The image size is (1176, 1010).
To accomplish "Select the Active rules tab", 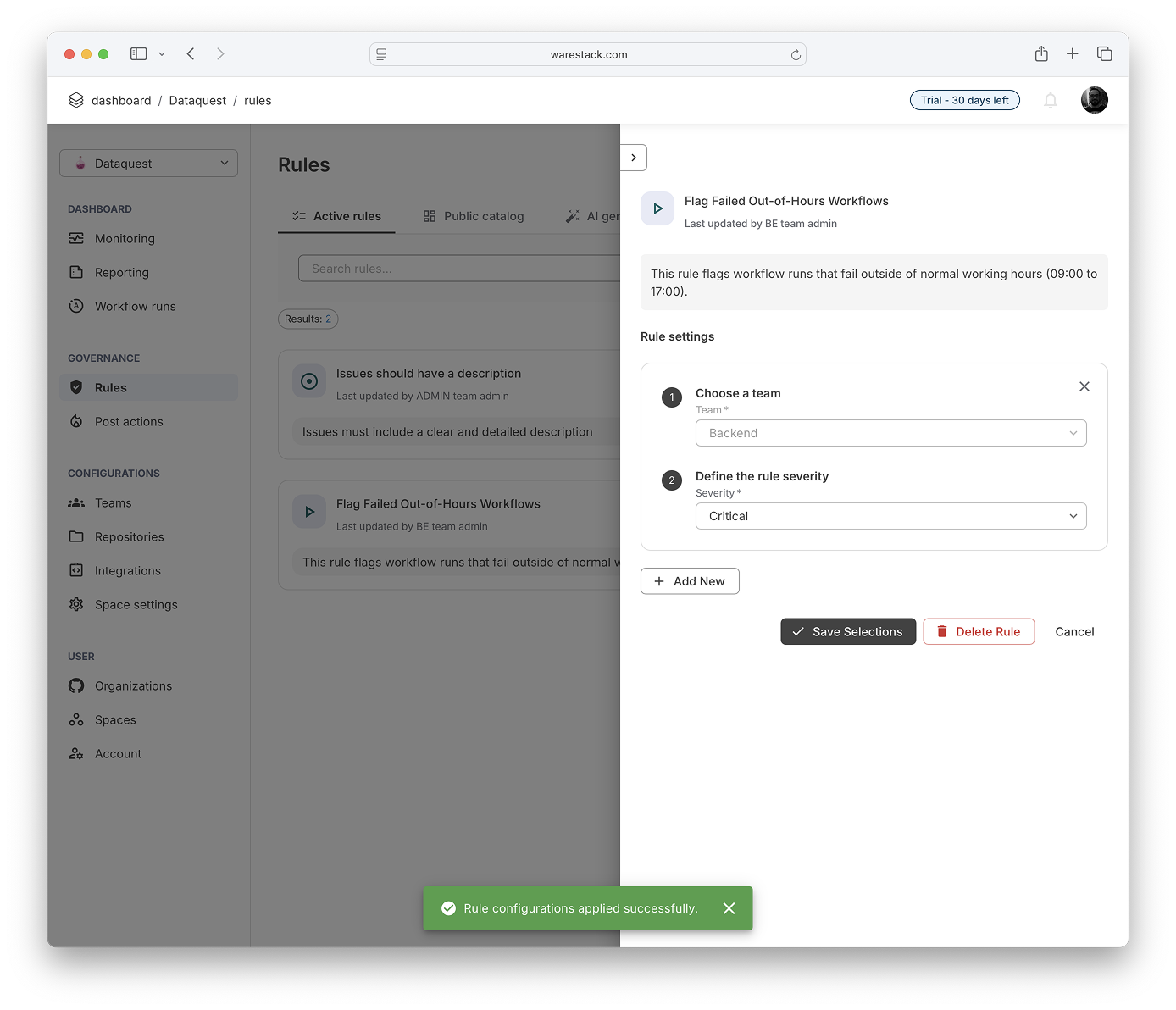I will pyautogui.click(x=336, y=216).
